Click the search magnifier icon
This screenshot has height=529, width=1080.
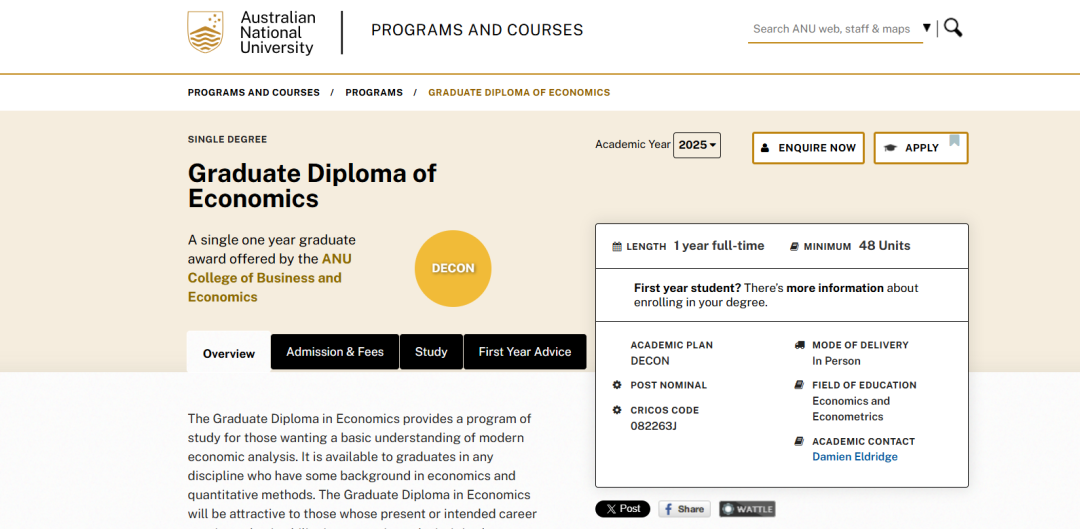pos(953,28)
